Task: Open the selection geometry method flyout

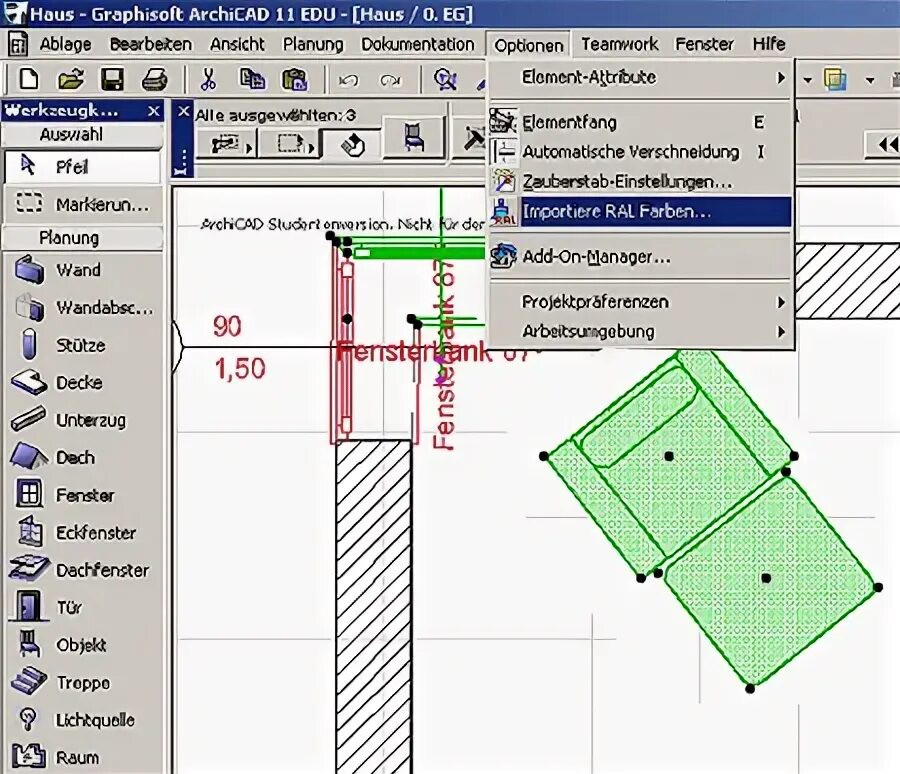Action: [227, 144]
